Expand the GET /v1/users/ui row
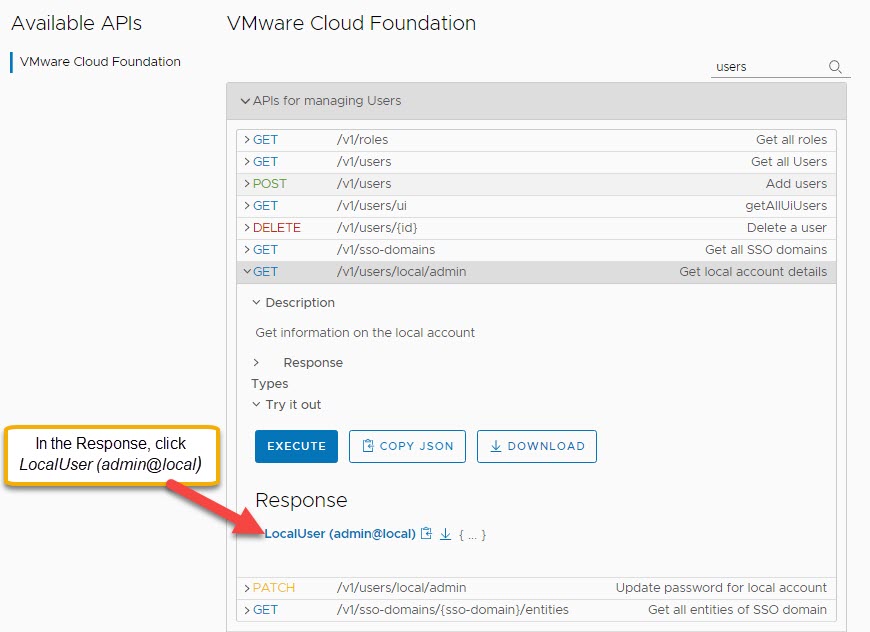The image size is (870, 632). click(247, 206)
